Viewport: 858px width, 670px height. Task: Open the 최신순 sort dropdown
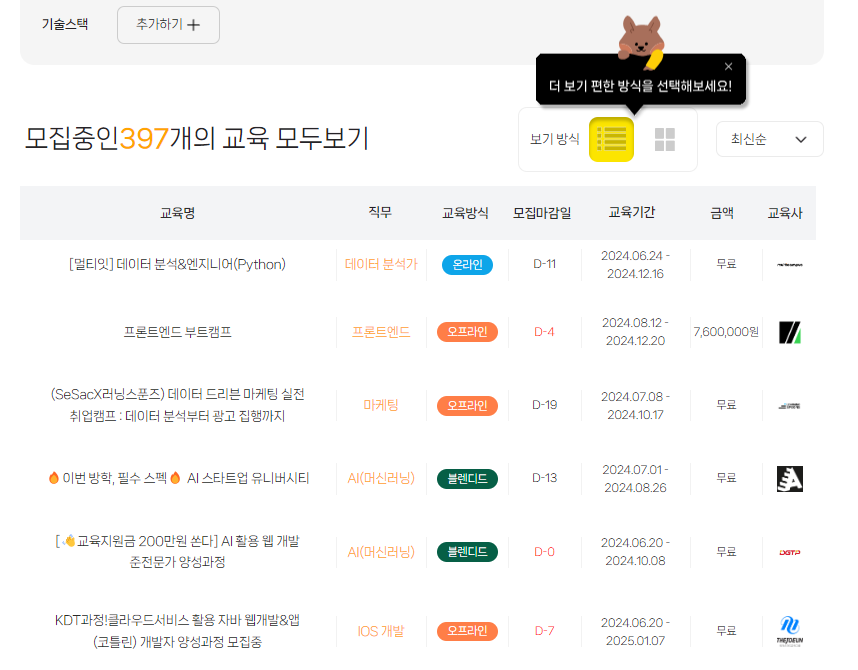click(769, 139)
